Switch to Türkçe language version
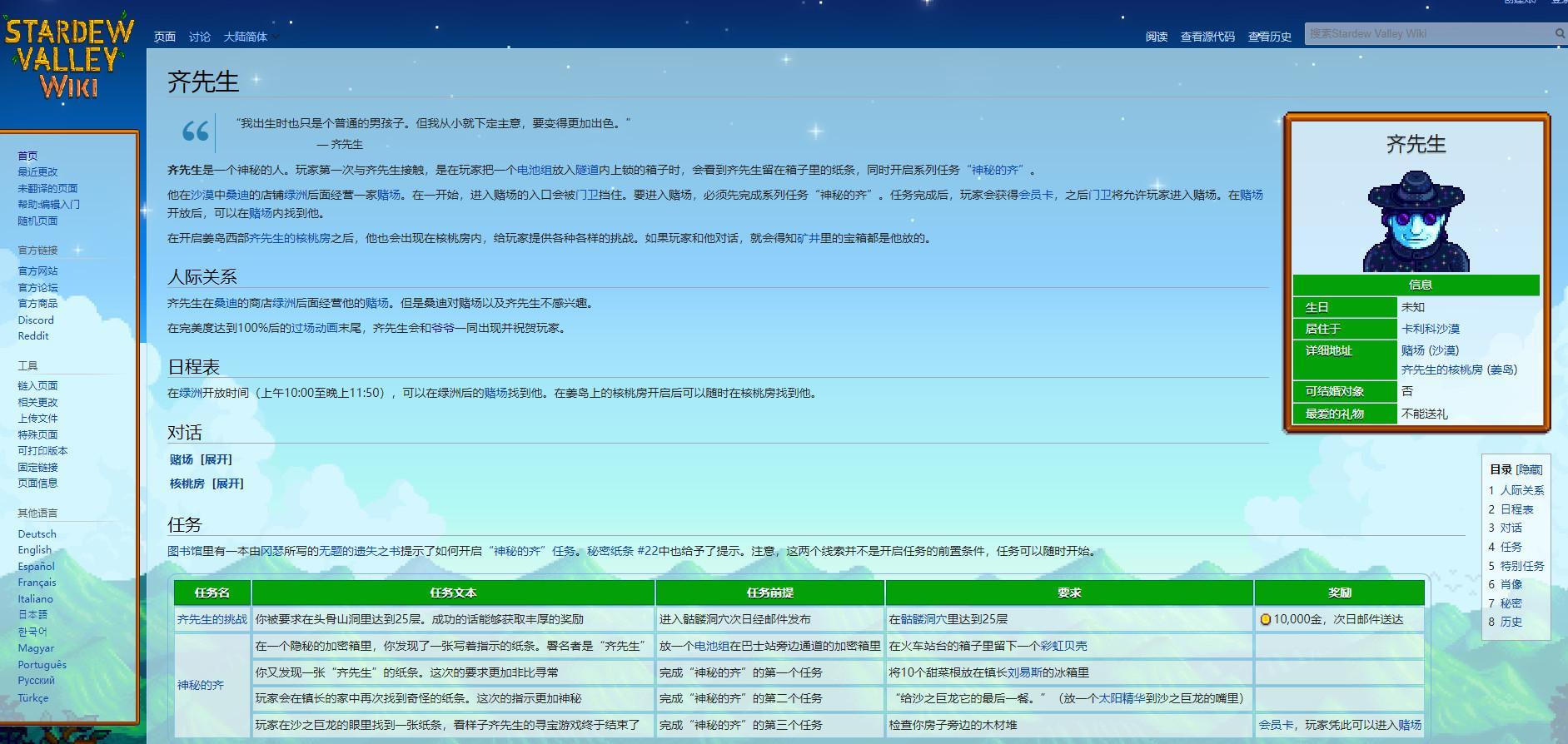This screenshot has width=1568, height=744. pyautogui.click(x=32, y=697)
